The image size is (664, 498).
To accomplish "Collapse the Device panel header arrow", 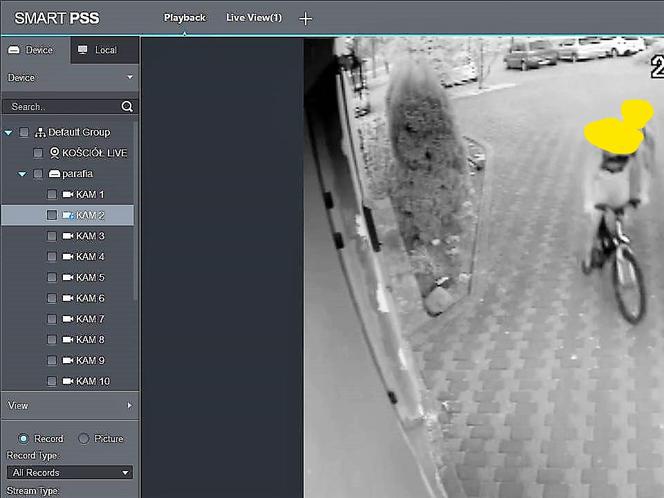I will [130, 77].
